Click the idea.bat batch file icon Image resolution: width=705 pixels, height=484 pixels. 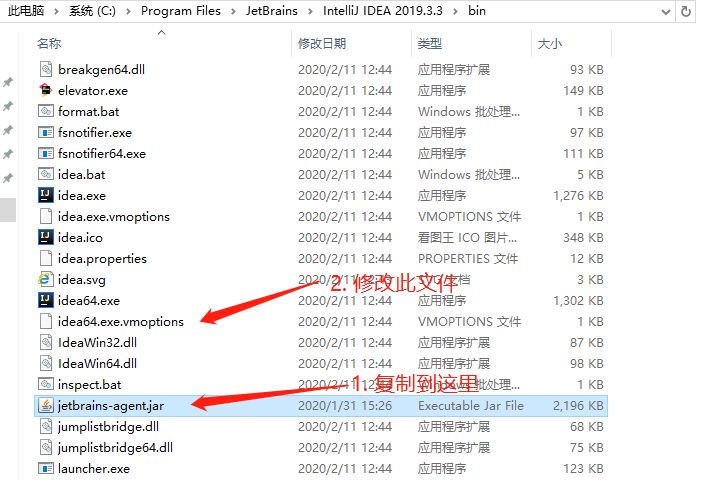tap(46, 174)
